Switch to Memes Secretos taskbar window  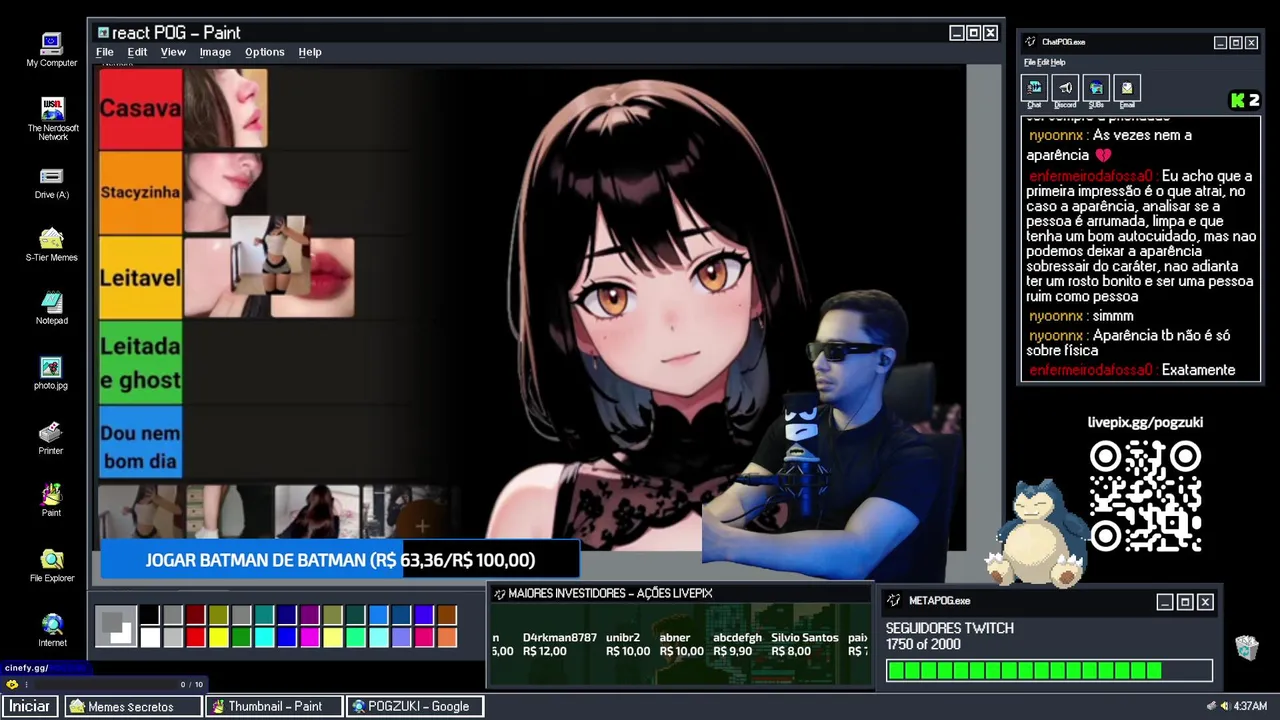pos(132,706)
